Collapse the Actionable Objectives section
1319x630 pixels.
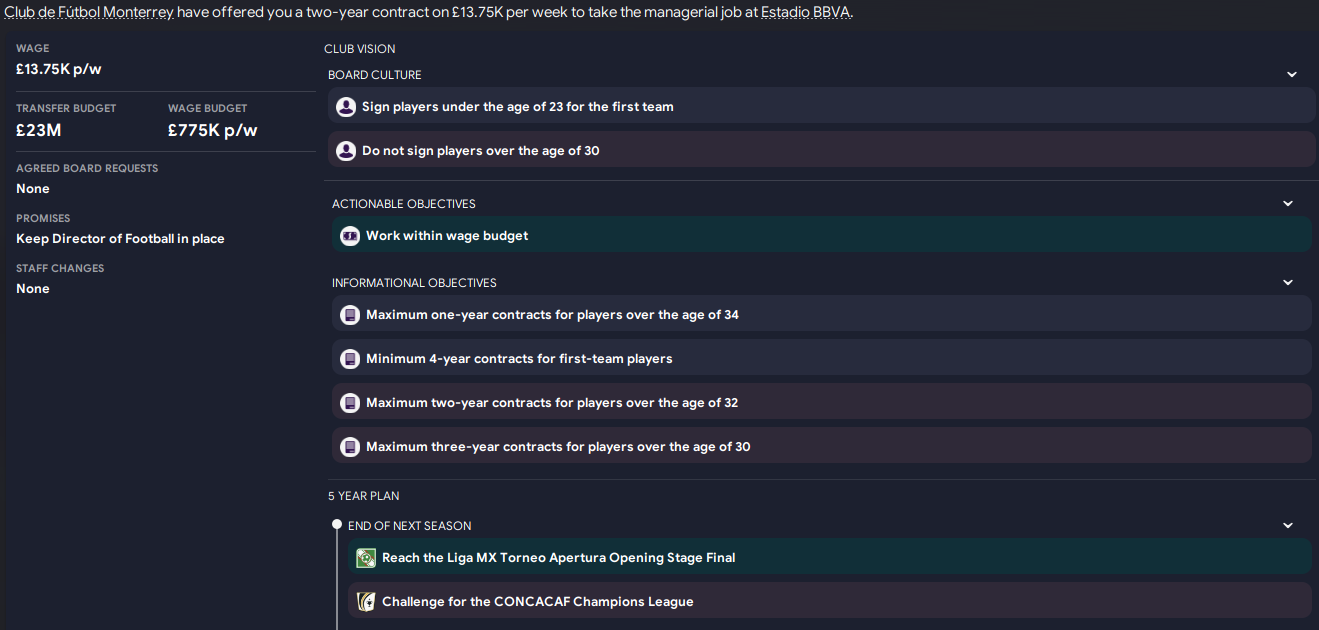(x=1288, y=204)
